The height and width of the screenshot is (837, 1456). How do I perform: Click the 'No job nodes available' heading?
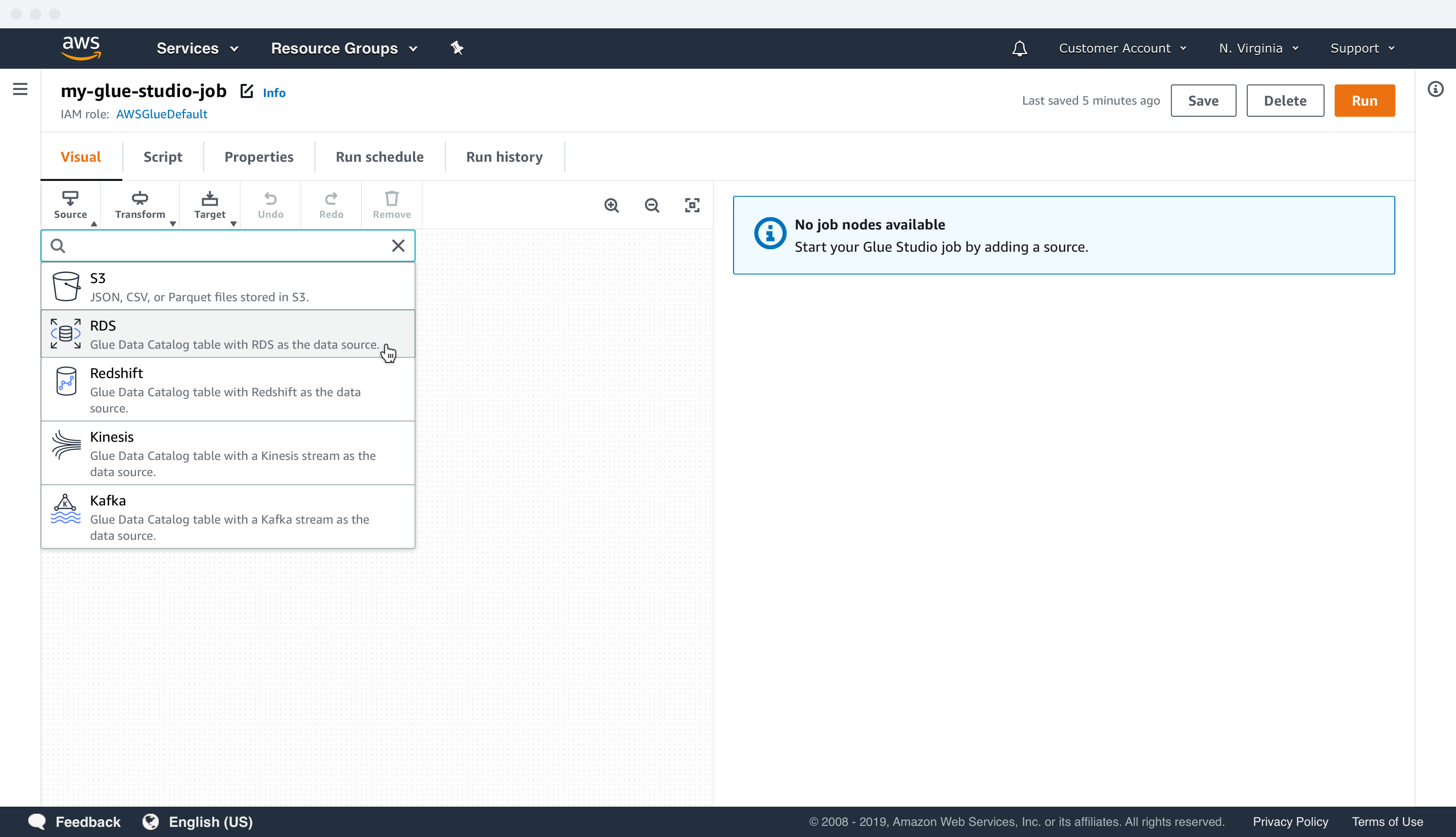869,225
